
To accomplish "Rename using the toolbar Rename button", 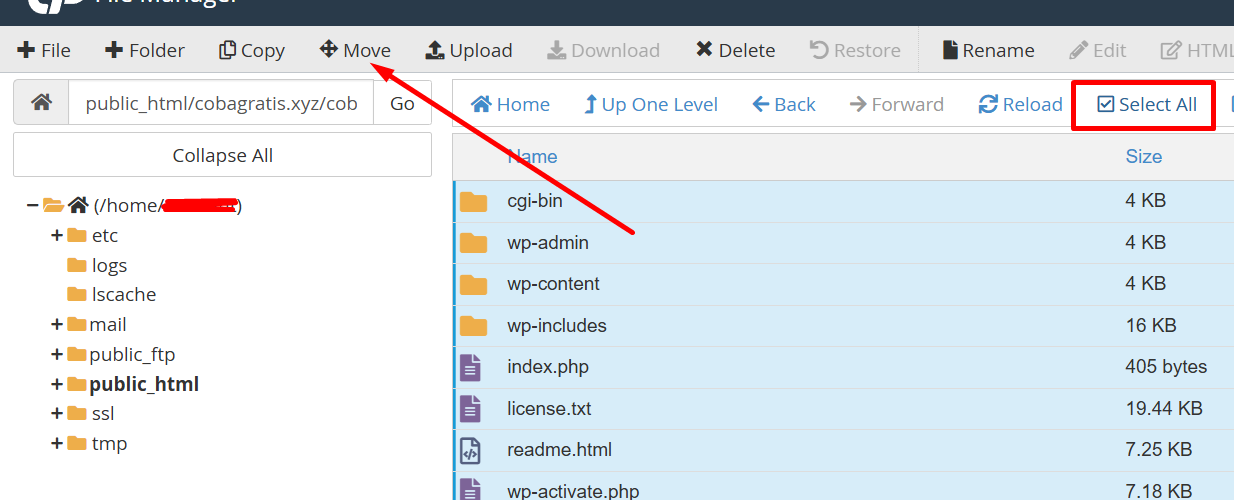I will 988,50.
